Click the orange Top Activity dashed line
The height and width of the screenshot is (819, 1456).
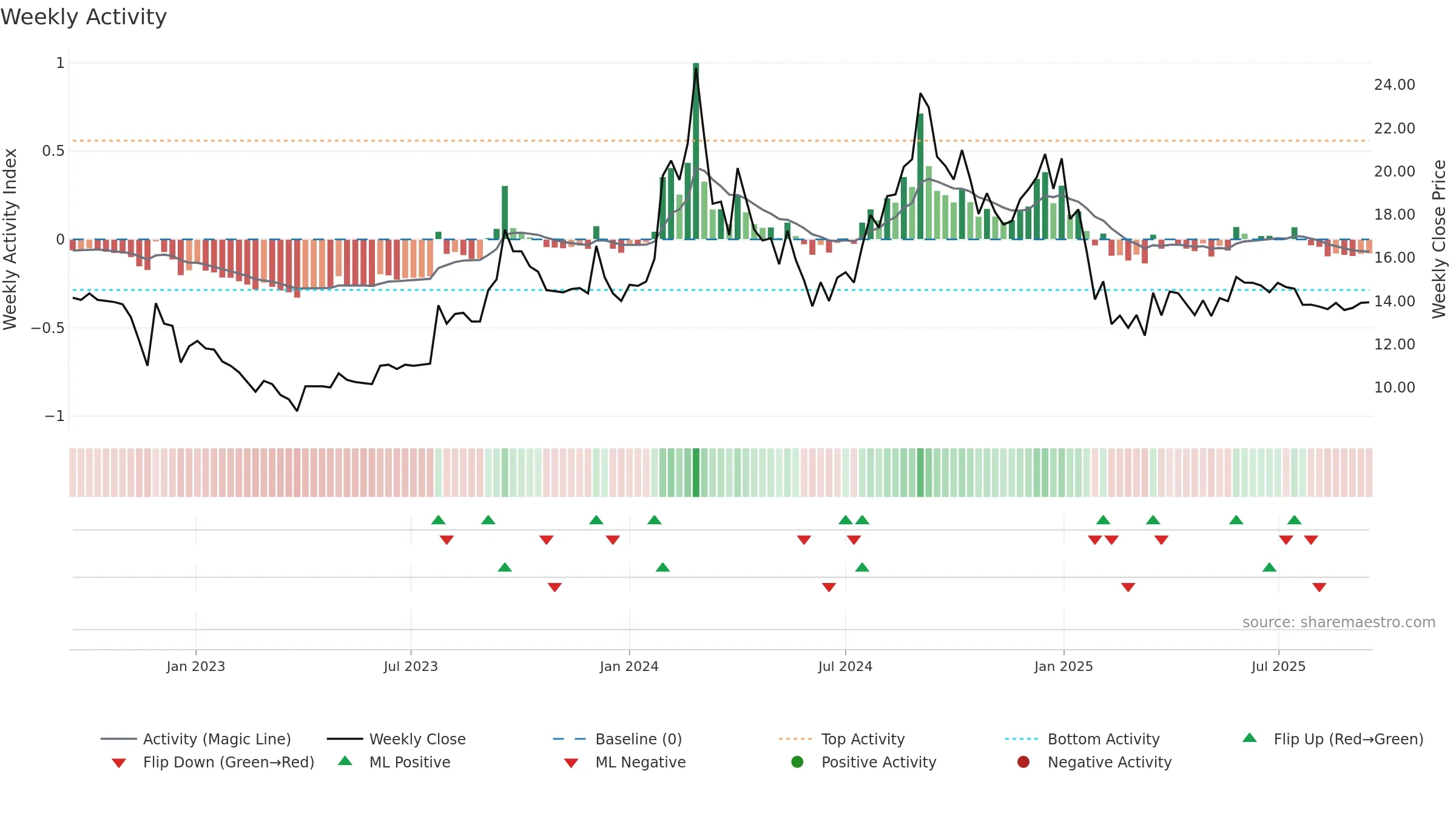[x=721, y=141]
